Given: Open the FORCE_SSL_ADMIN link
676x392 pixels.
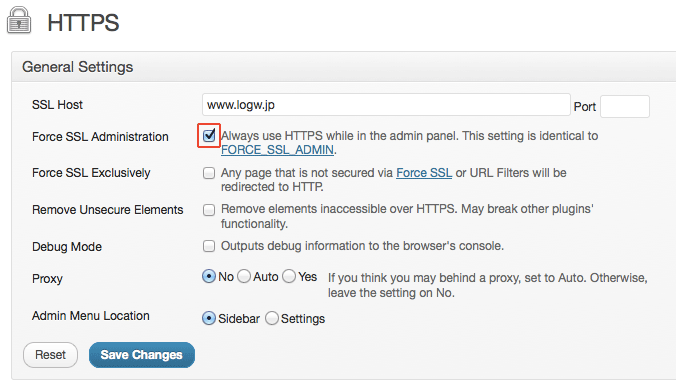Looking at the screenshot, I should pyautogui.click(x=277, y=150).
